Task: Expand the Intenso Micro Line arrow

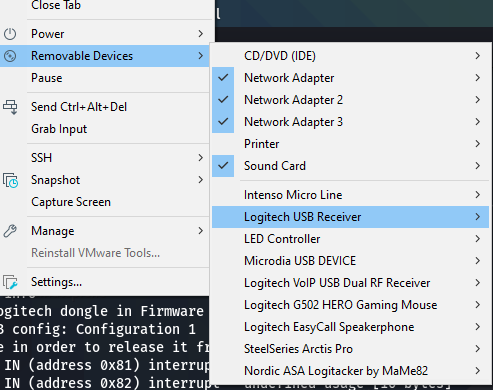Action: tap(478, 195)
